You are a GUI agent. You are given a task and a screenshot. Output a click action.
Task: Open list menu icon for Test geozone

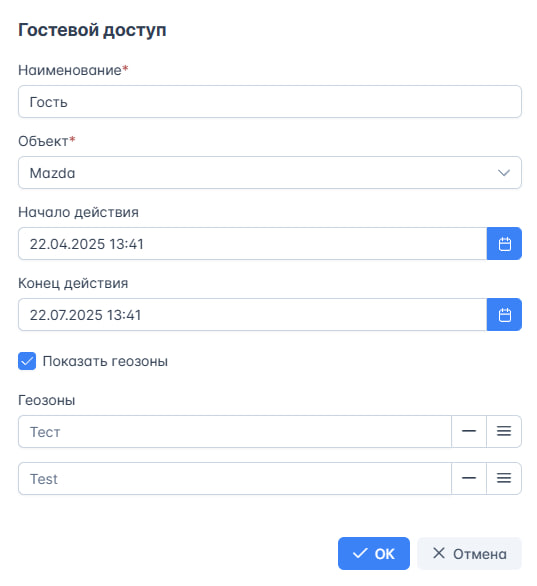pyautogui.click(x=504, y=478)
